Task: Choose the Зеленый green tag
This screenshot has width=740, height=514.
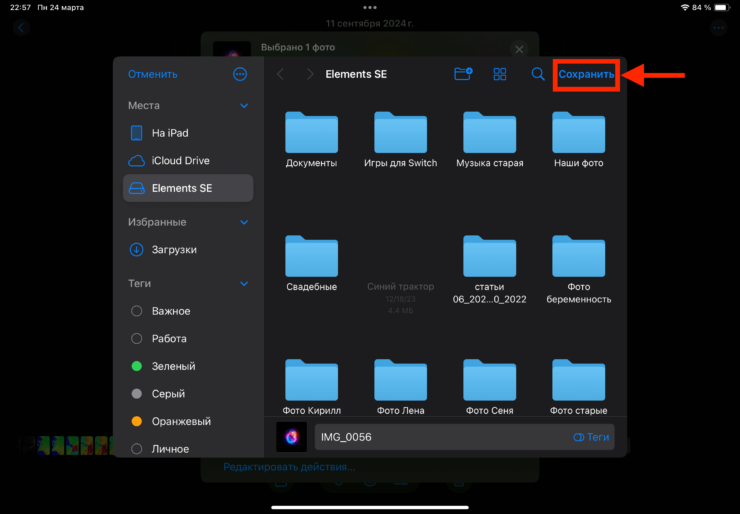Action: (x=137, y=366)
